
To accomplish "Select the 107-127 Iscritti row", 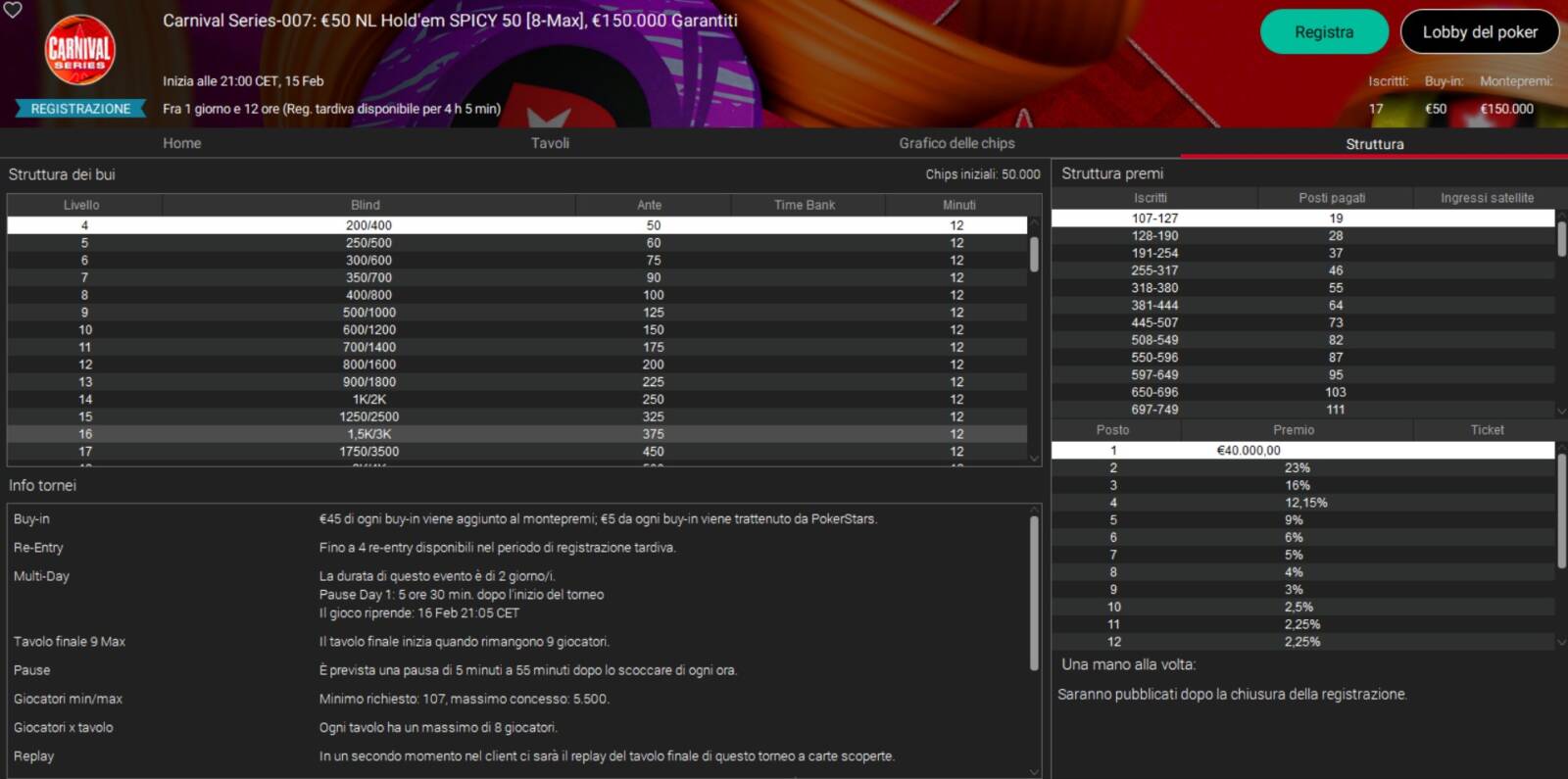I will click(1302, 219).
